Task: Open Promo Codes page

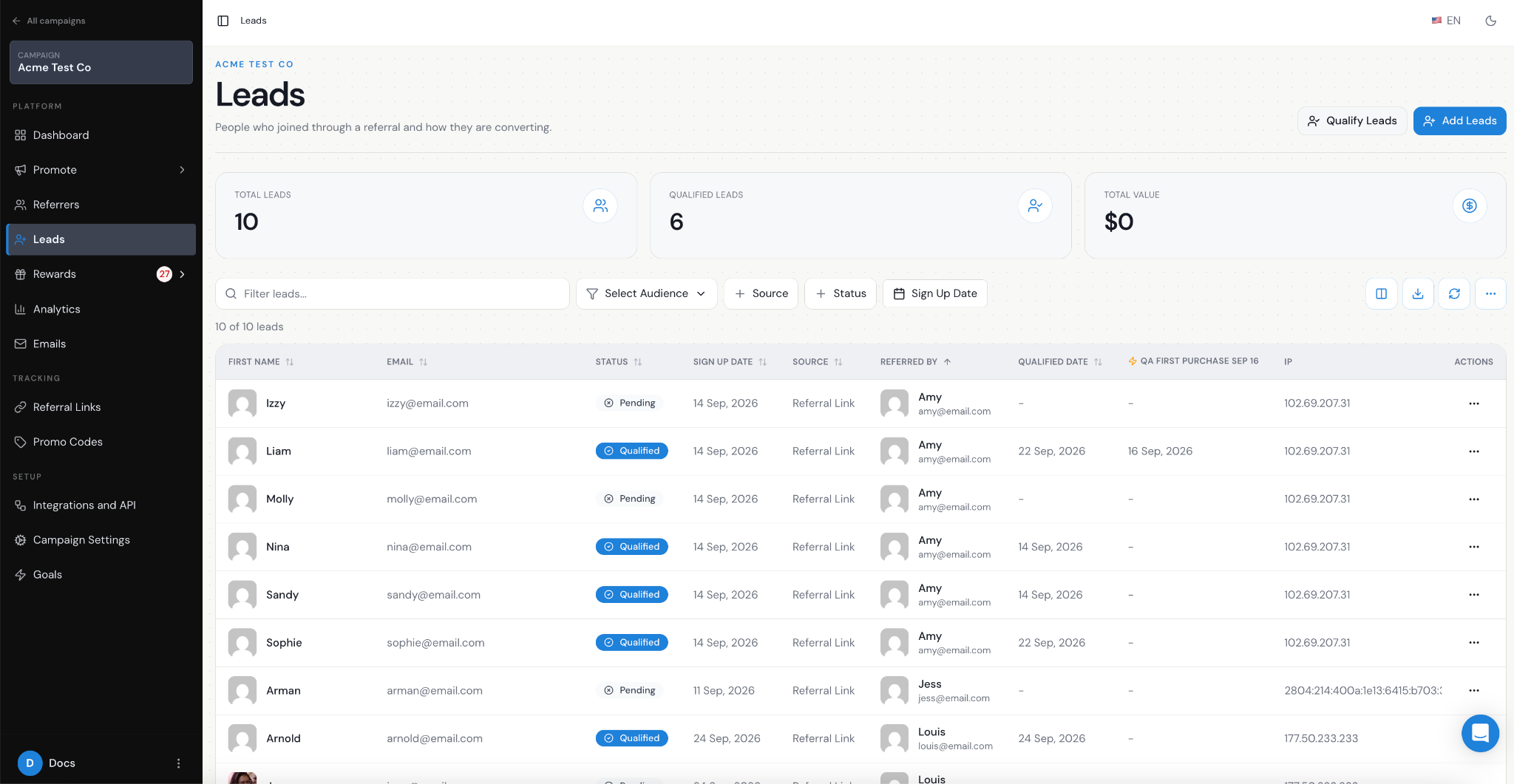Action: (x=101, y=442)
